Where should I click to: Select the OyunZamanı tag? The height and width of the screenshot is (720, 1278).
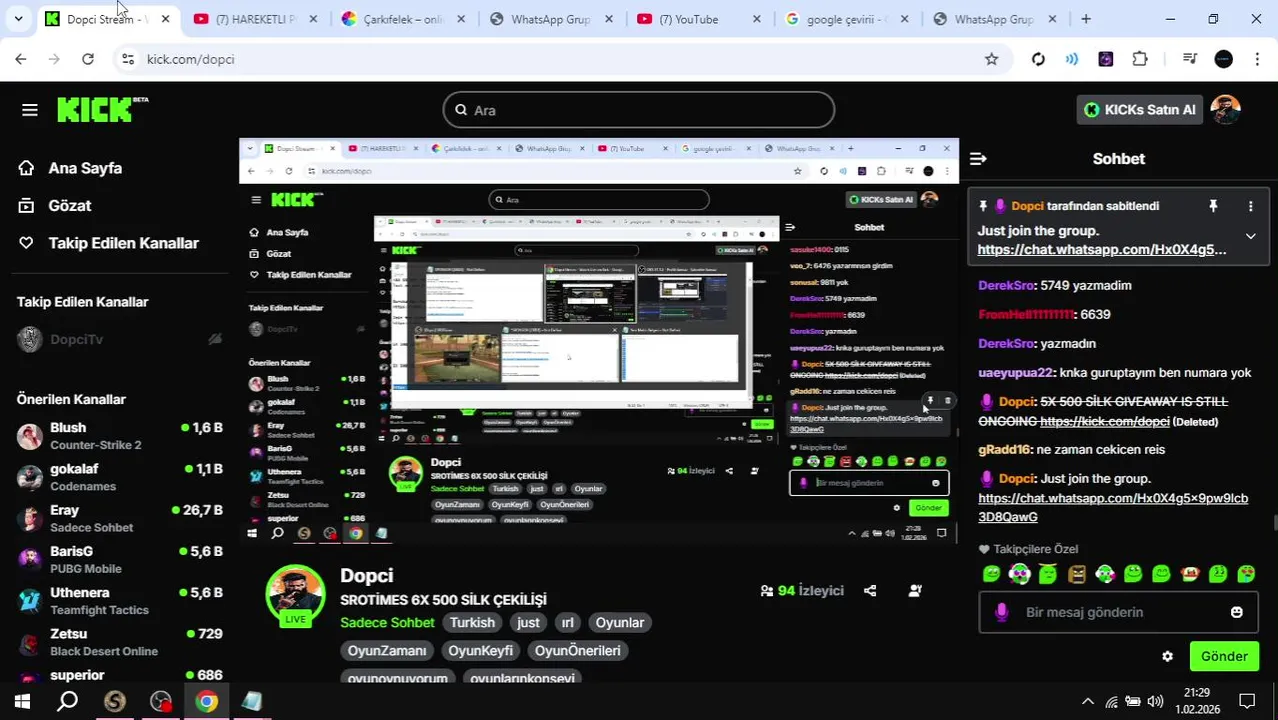[x=387, y=650]
